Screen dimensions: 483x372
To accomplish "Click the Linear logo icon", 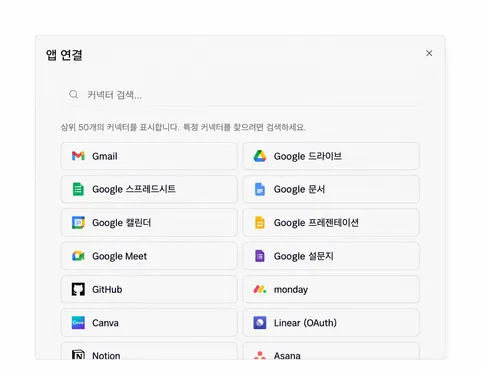I will [x=260, y=323].
